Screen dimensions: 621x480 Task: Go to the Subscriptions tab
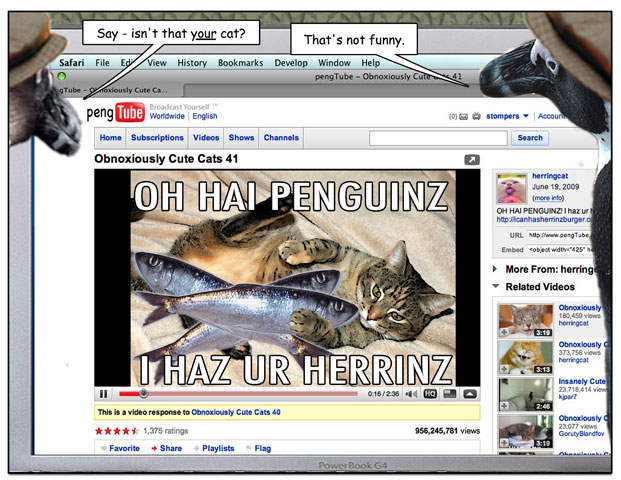coord(158,138)
